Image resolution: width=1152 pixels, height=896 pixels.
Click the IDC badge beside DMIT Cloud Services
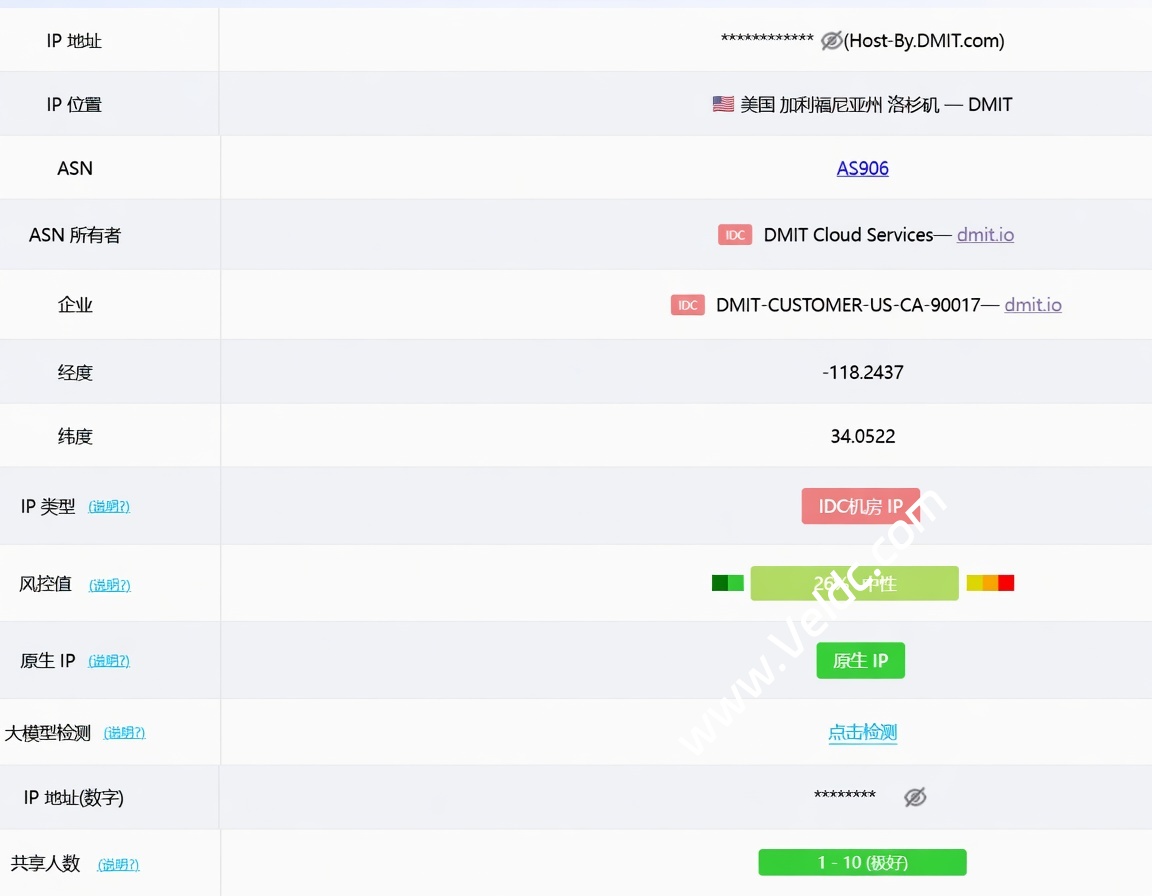(x=735, y=235)
